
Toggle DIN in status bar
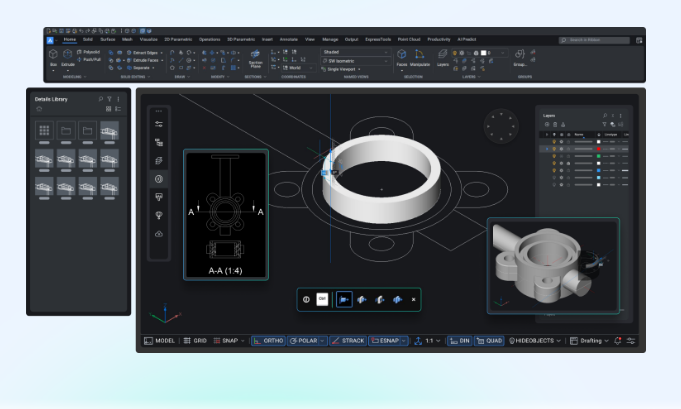tap(460, 341)
